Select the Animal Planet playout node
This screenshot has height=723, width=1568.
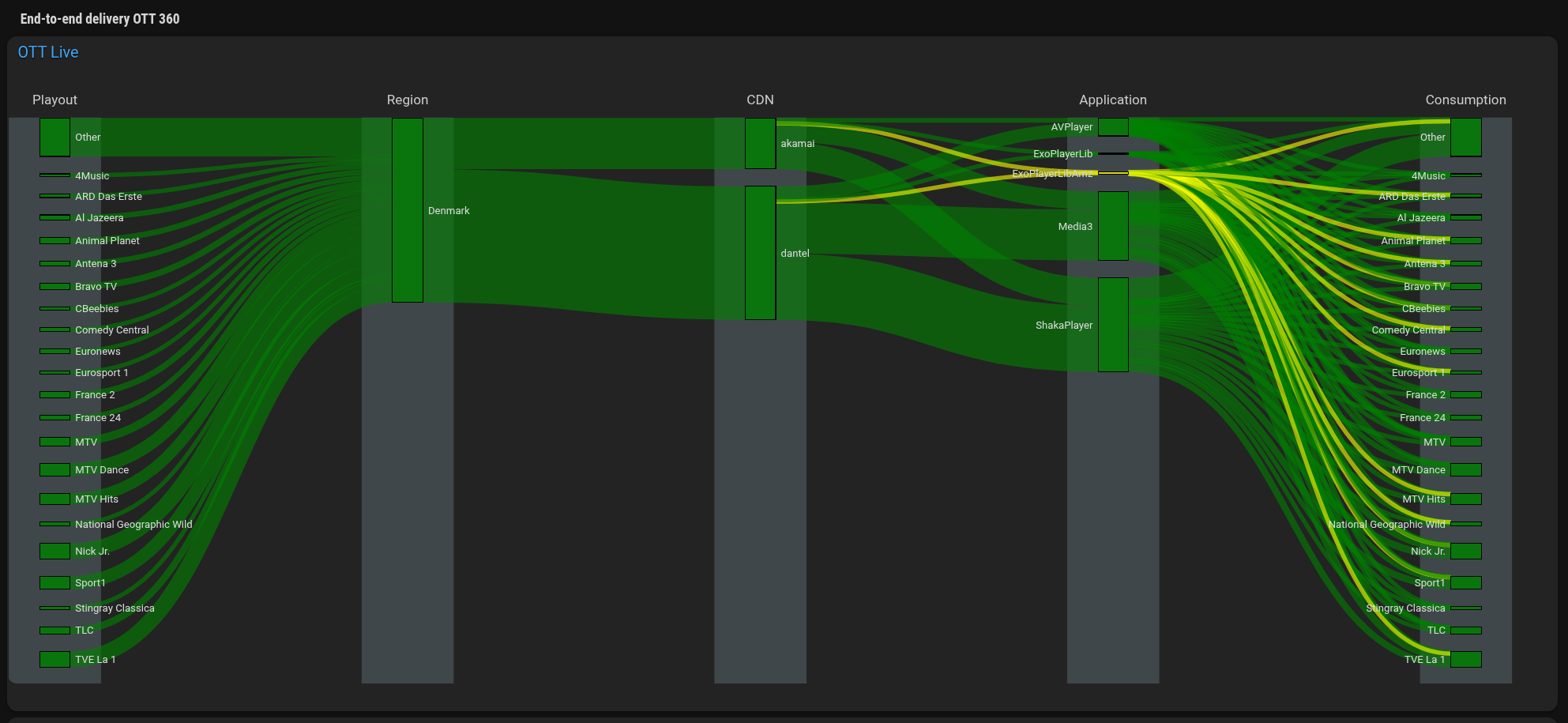coord(55,241)
